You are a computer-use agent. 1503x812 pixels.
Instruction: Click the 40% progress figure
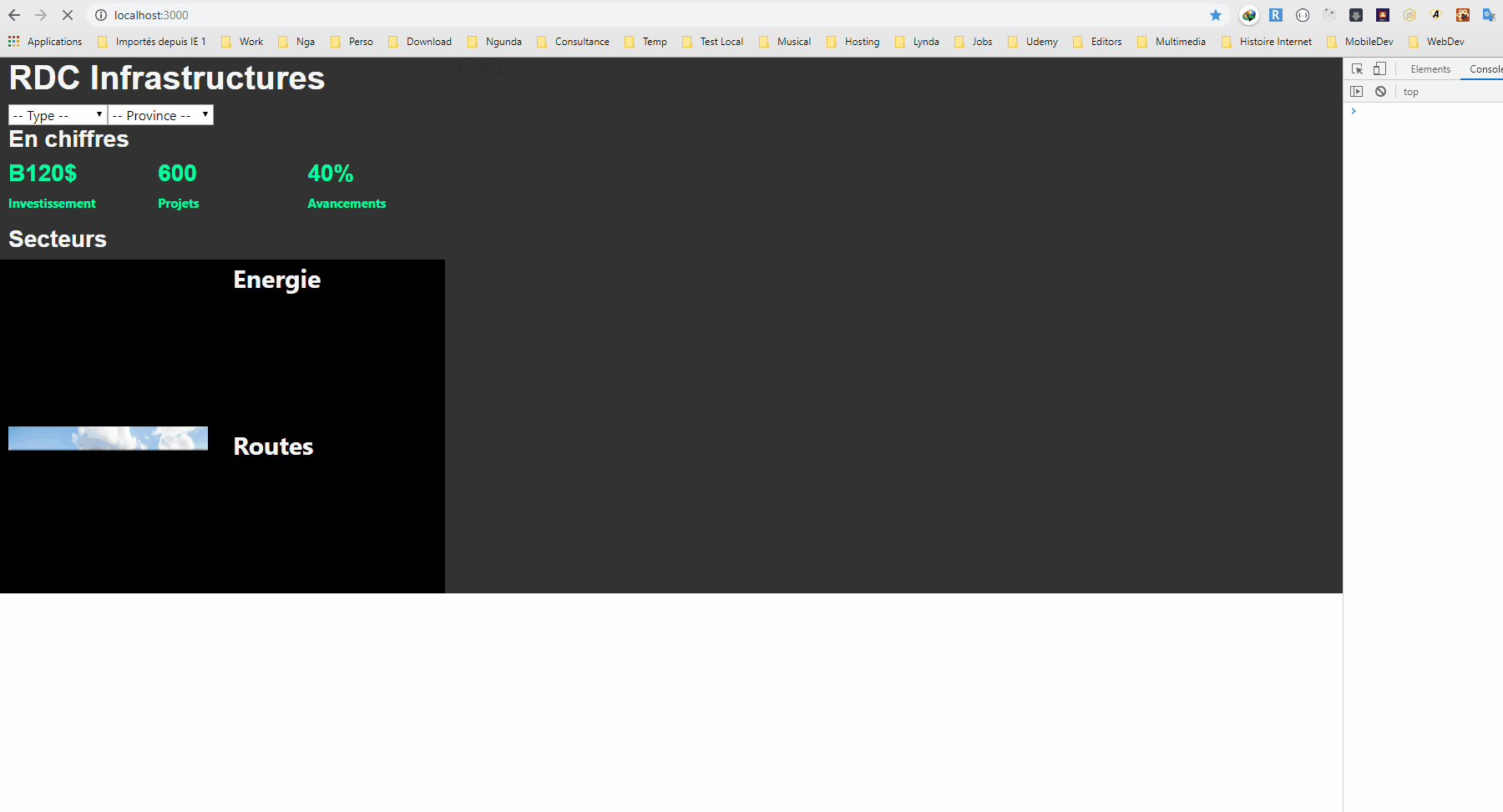click(x=331, y=174)
